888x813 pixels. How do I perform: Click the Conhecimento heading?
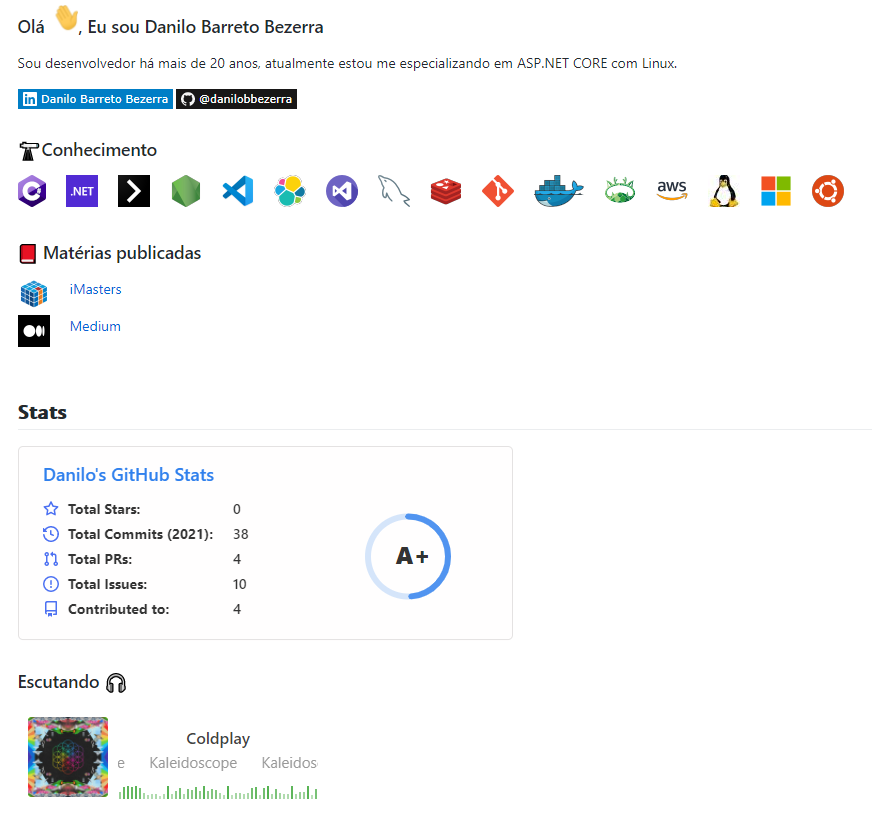click(x=99, y=150)
